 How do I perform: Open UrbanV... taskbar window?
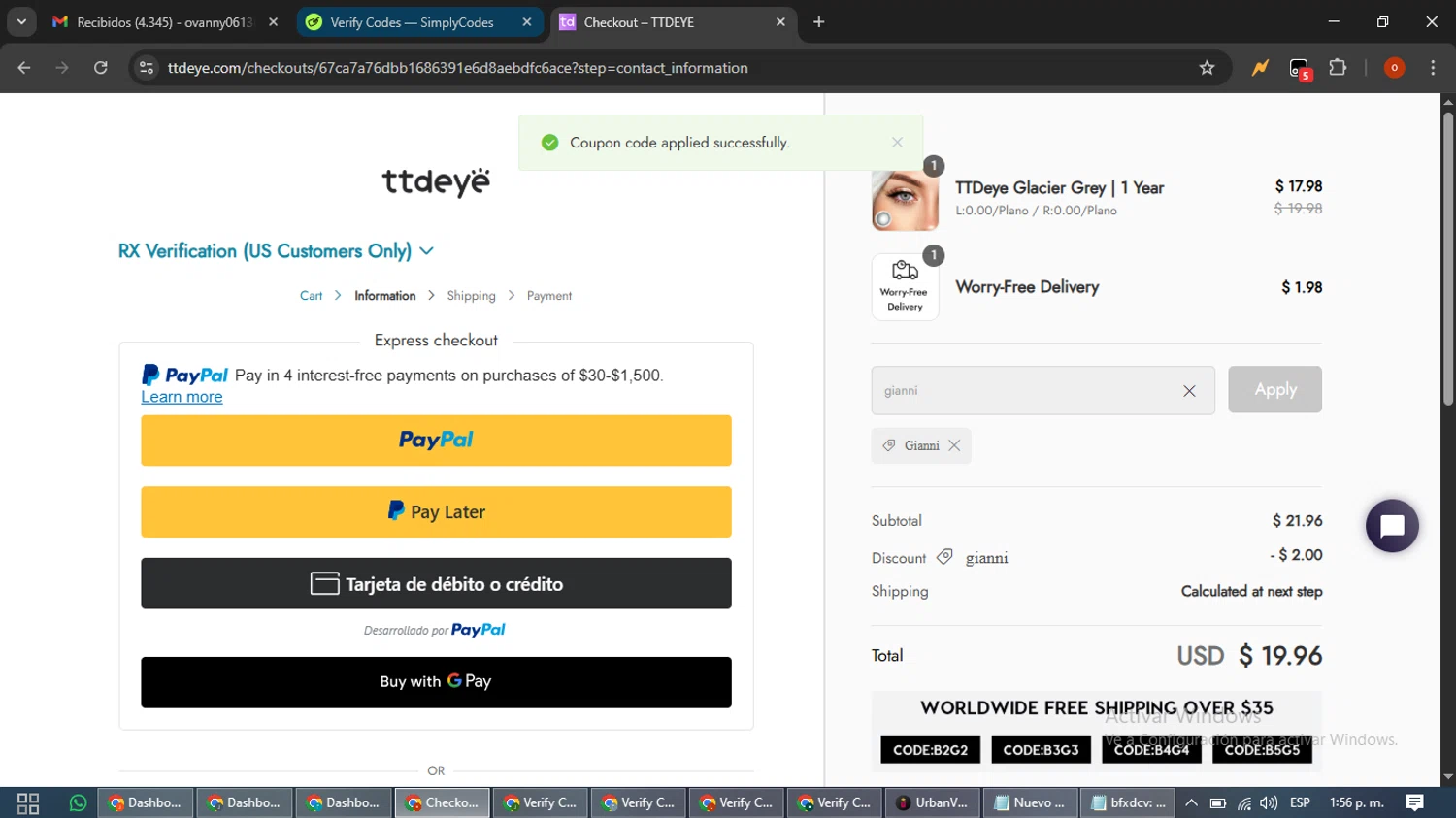(932, 803)
